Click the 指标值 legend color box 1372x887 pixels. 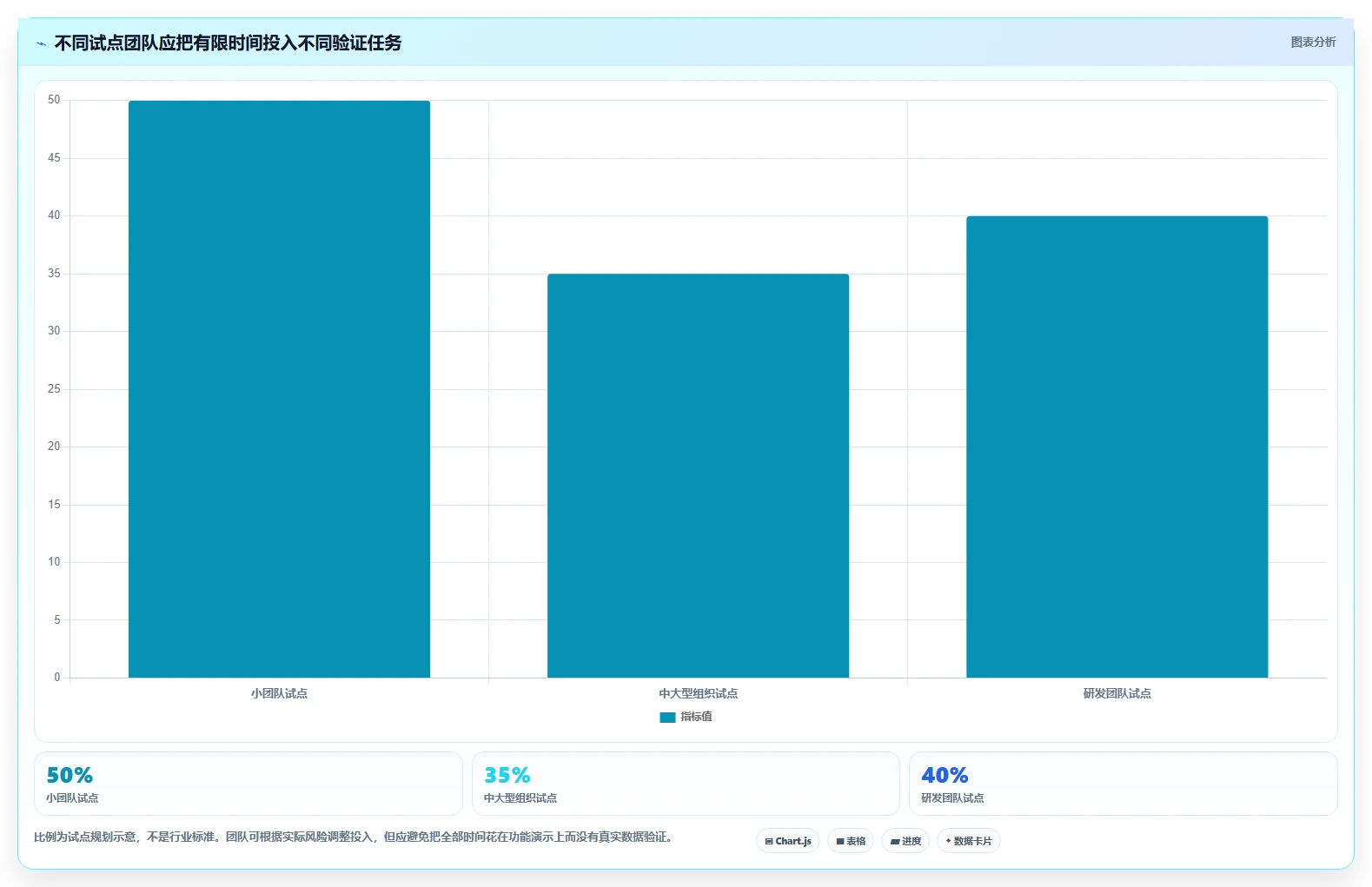tap(667, 718)
